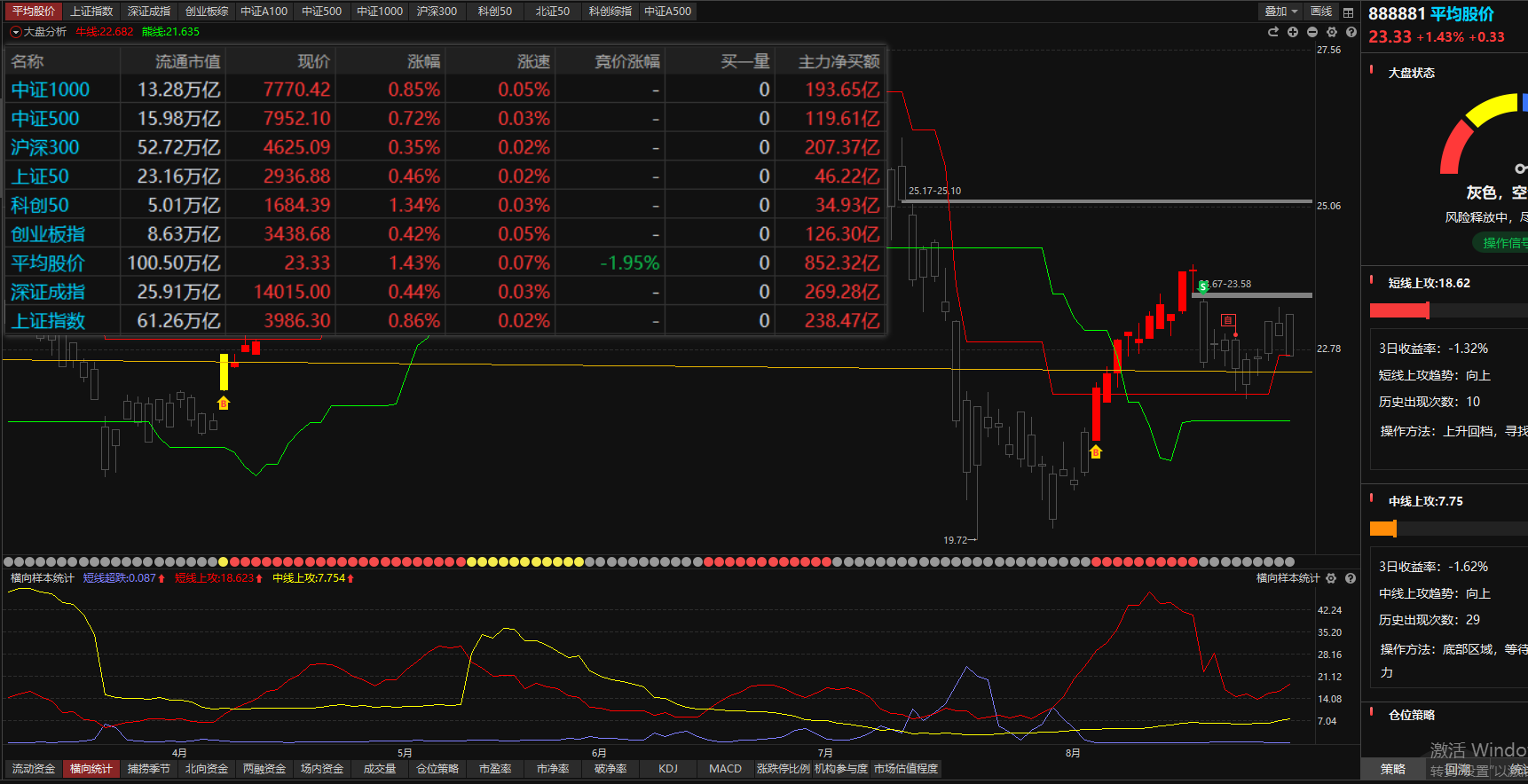The height and width of the screenshot is (784, 1528).
Task: Select the 中证A500 index tab
Action: point(668,12)
